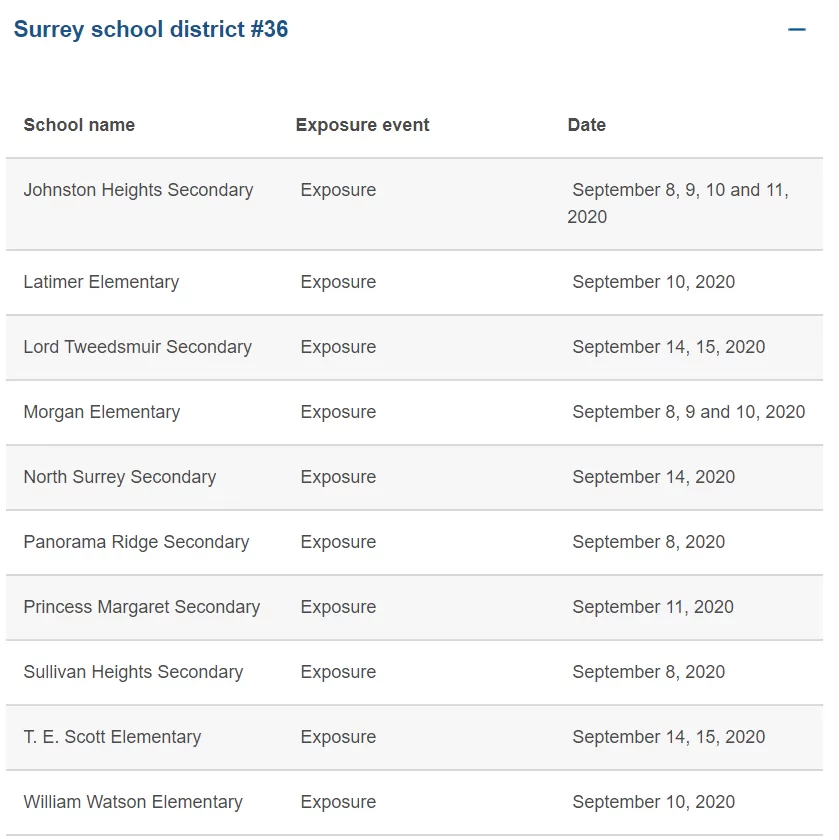The height and width of the screenshot is (840, 839).
Task: Click Princess Margaret's September 11, 2020 date
Action: point(653,607)
